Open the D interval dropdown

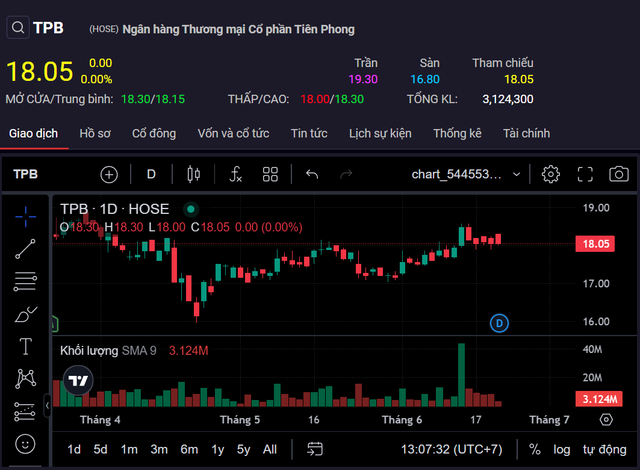click(151, 174)
